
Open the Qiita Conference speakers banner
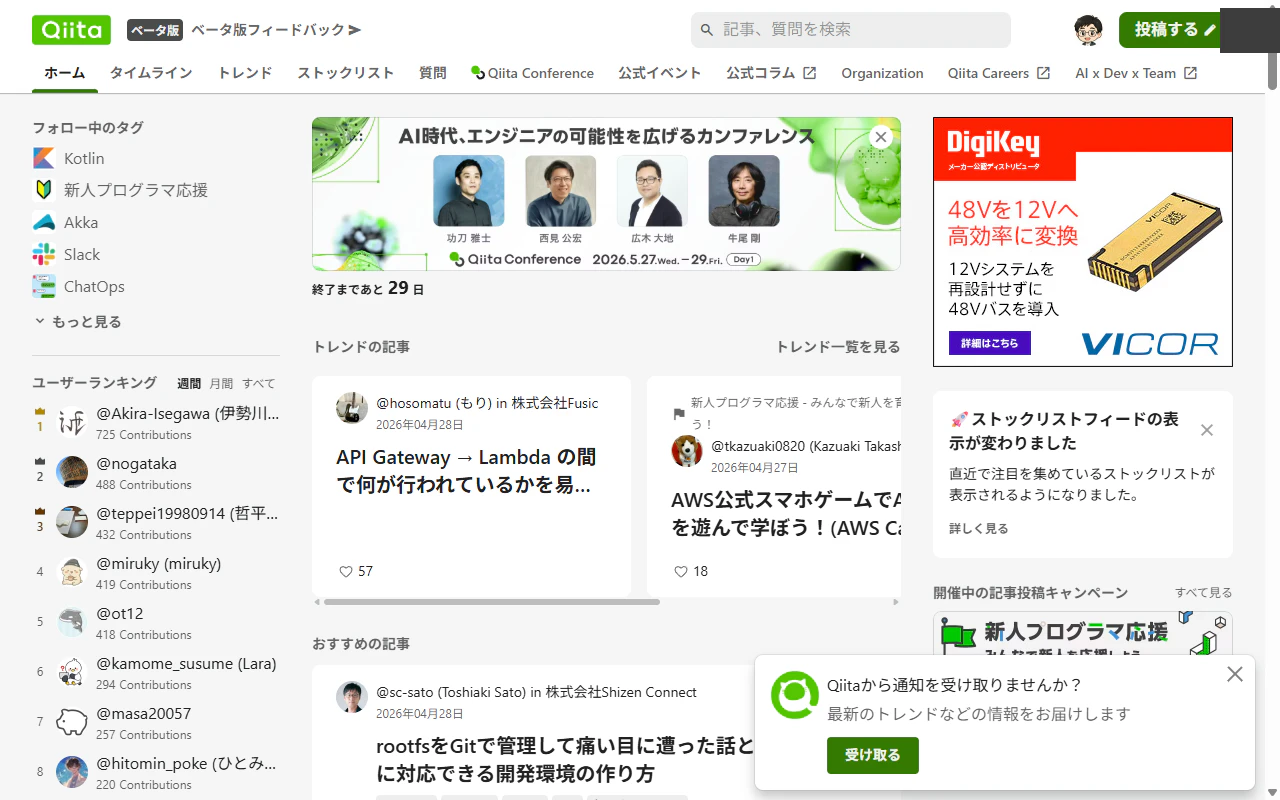coord(606,194)
